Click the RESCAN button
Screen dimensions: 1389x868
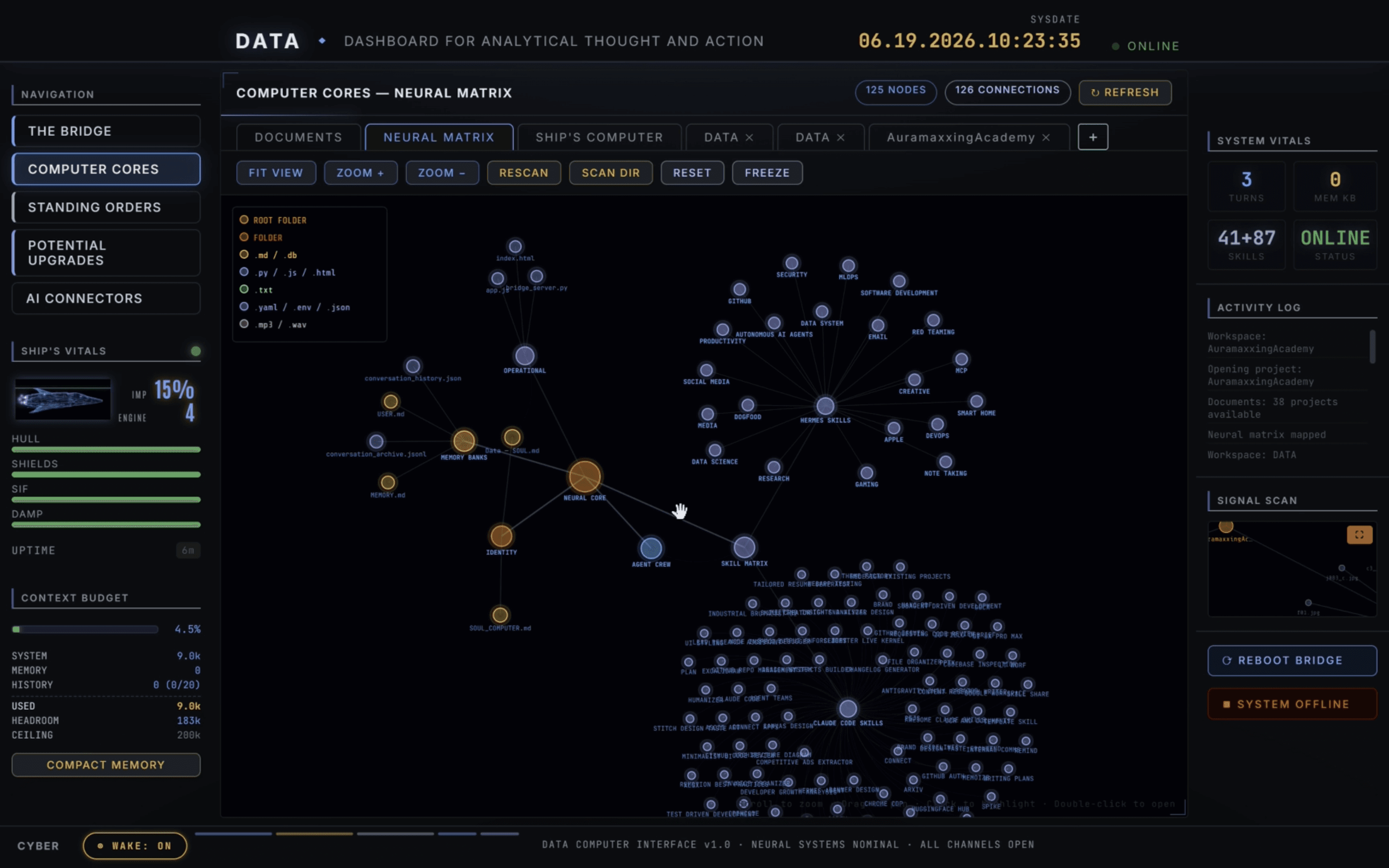(523, 173)
